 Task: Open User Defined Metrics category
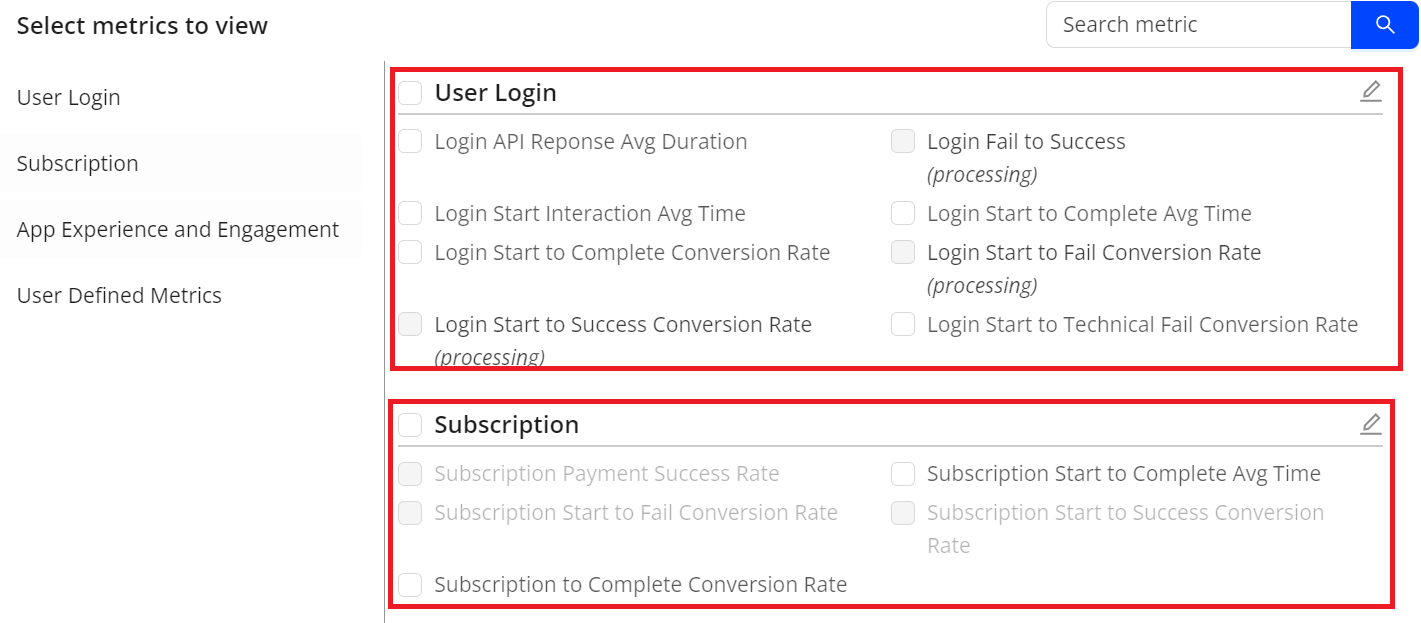pyautogui.click(x=119, y=296)
